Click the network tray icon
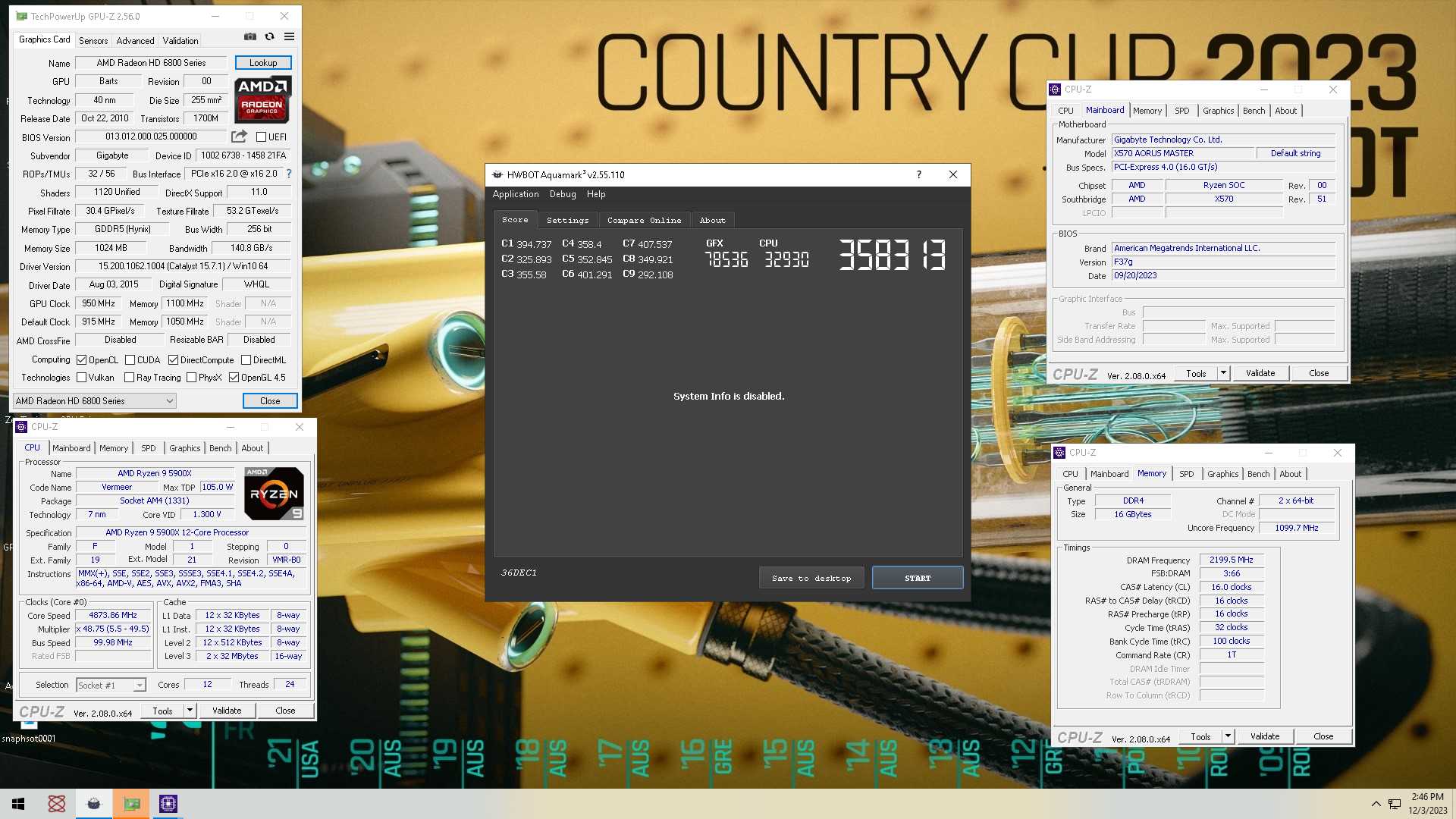1456x819 pixels. pos(1394,804)
